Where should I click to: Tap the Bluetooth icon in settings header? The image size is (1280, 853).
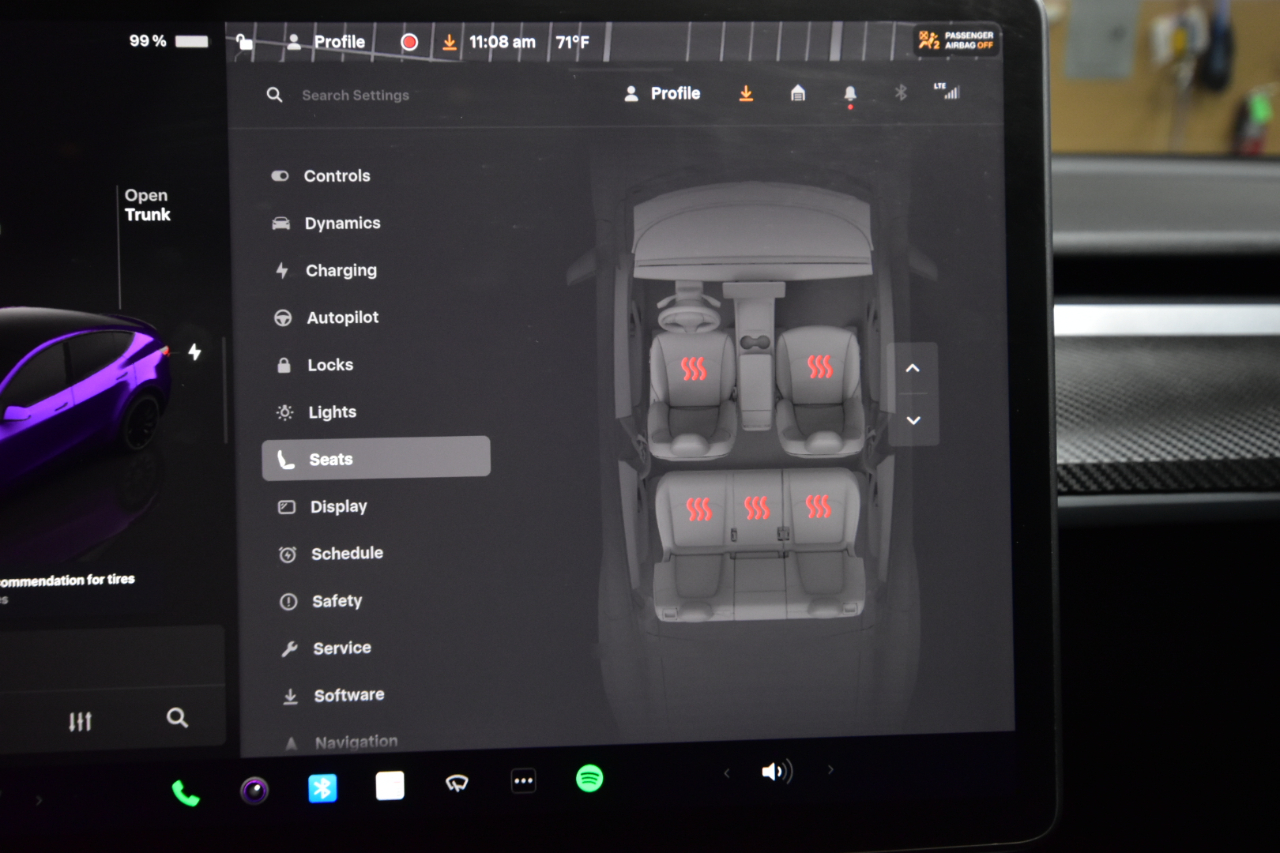coord(900,92)
